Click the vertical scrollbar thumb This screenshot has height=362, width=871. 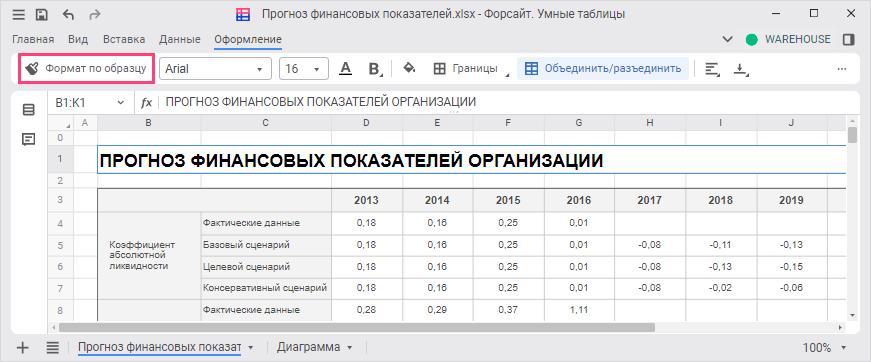[x=853, y=135]
